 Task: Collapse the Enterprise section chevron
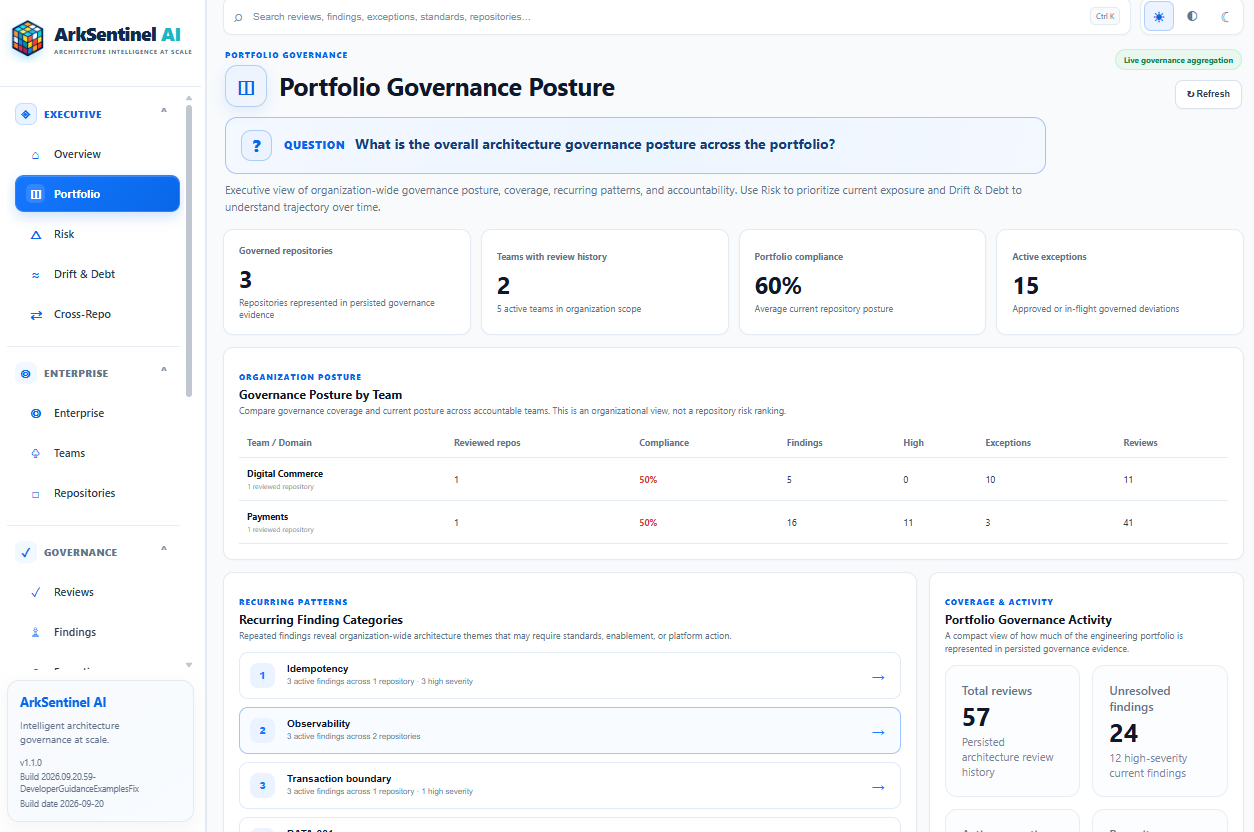164,370
